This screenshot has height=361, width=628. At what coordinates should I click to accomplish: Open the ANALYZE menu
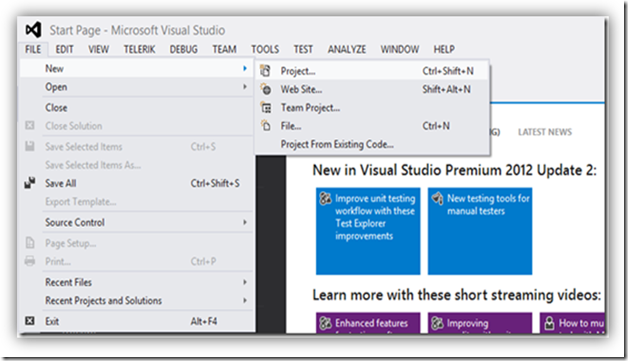[x=347, y=49]
